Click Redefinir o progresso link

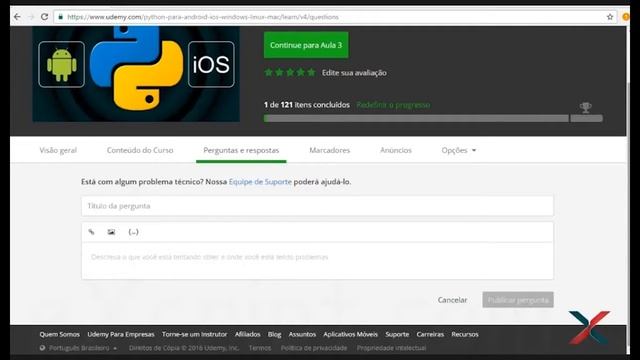393,105
